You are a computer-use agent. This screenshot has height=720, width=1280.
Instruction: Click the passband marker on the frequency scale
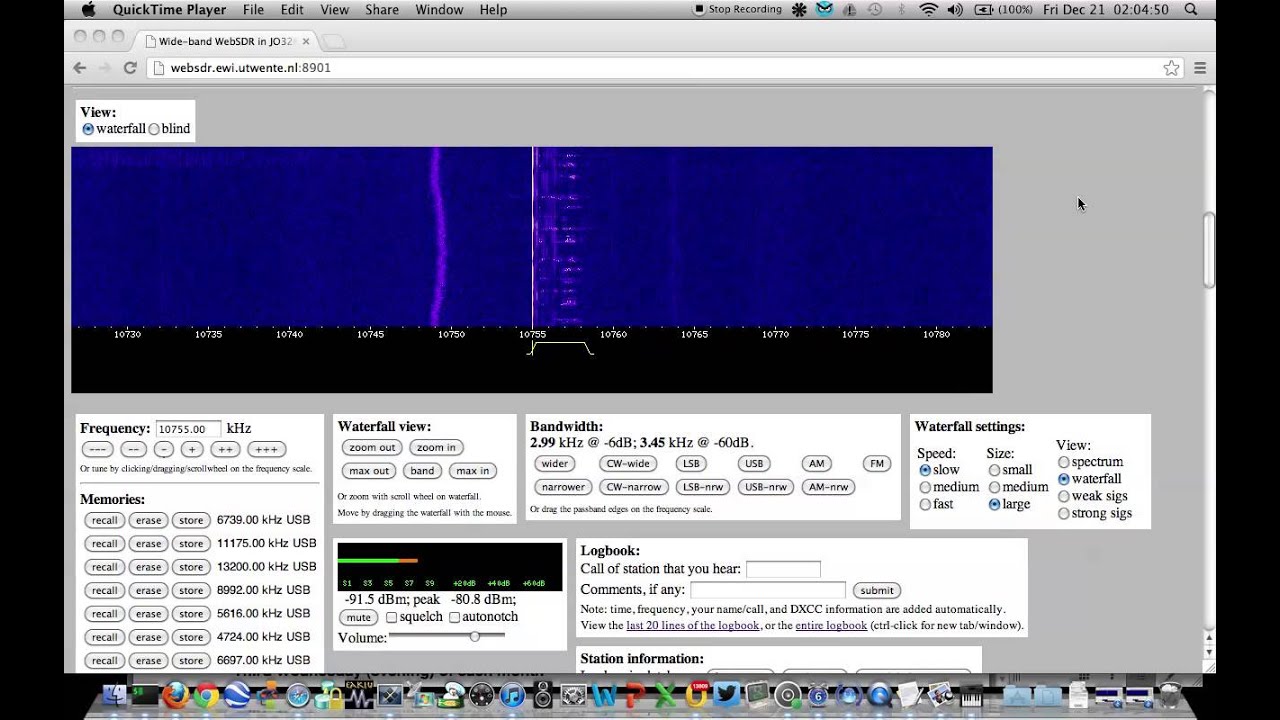pos(560,348)
